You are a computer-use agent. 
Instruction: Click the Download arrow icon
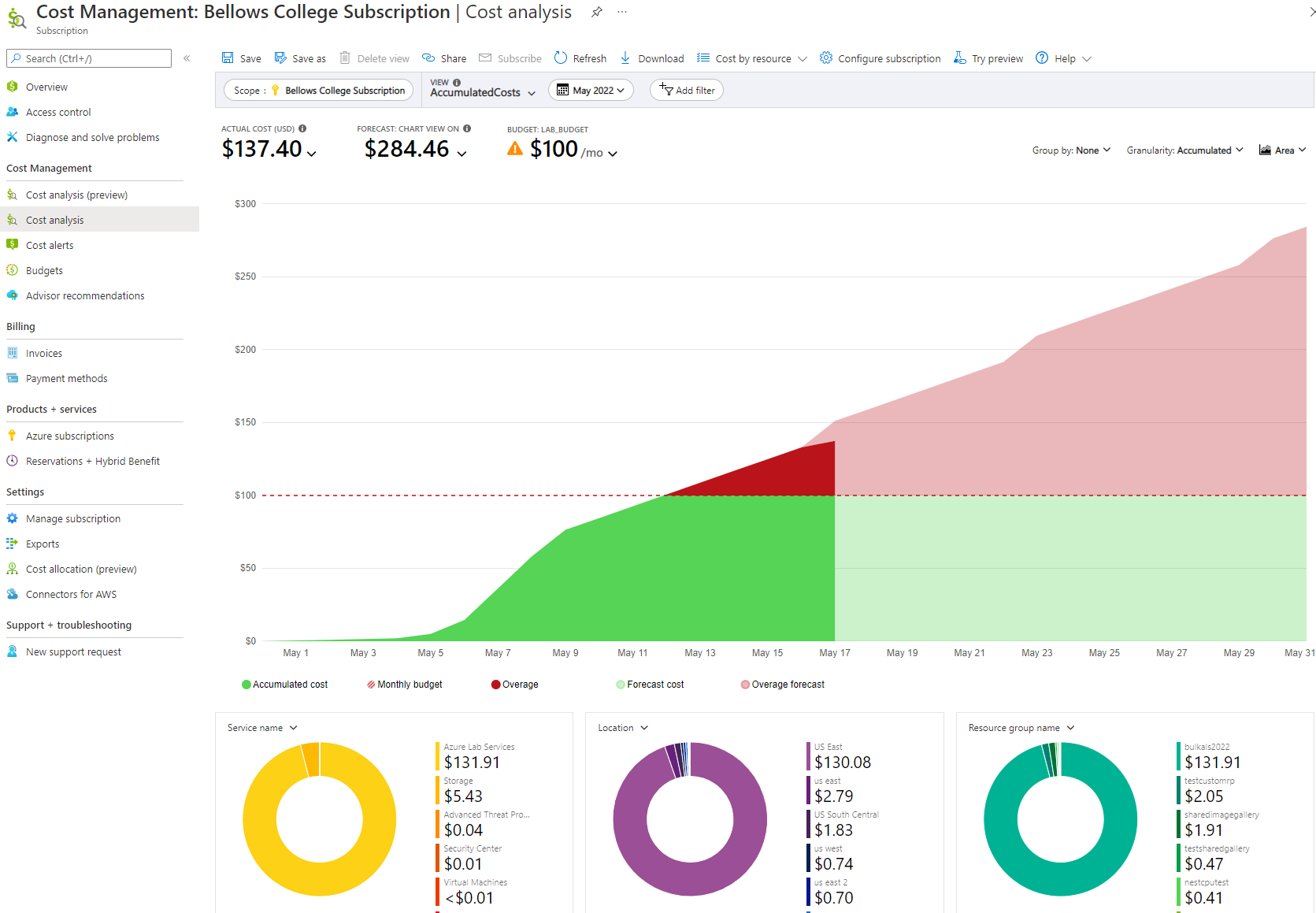tap(625, 58)
